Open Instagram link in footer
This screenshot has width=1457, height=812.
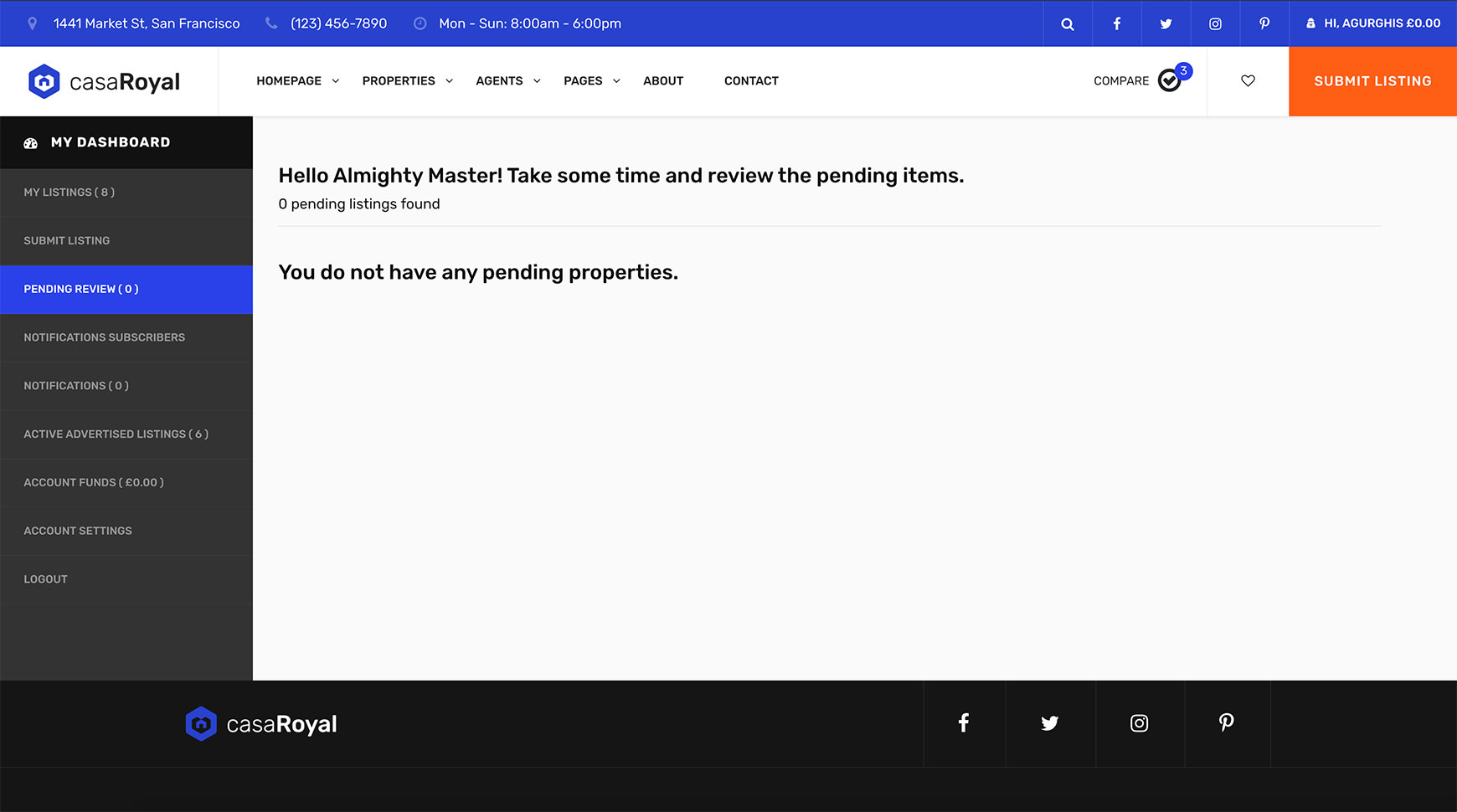1140,723
